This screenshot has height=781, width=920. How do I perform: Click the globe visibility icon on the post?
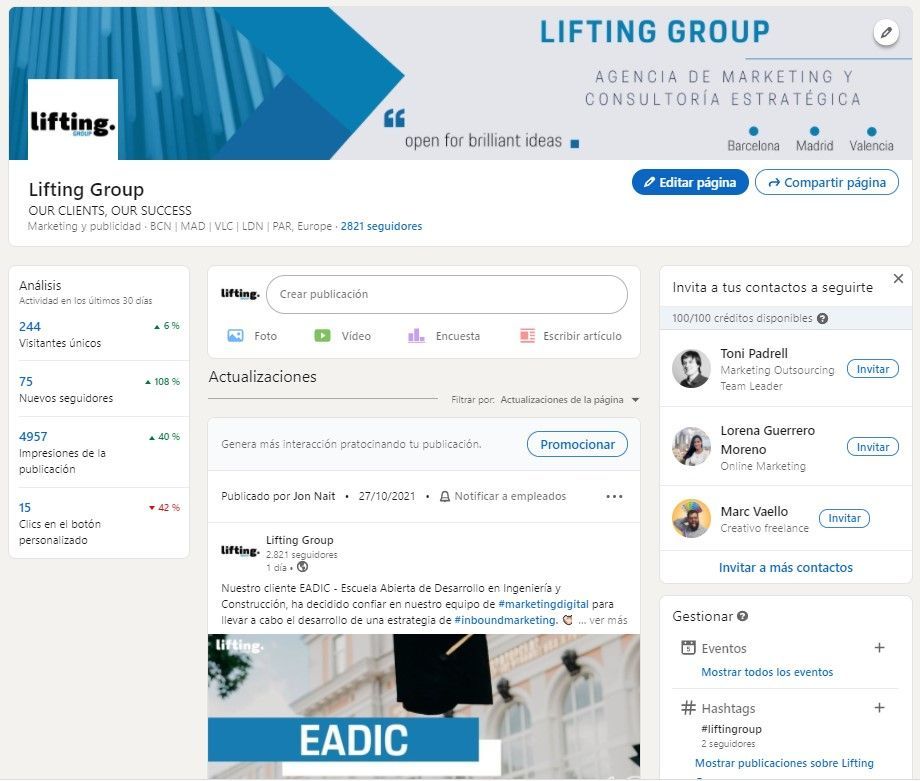[302, 567]
